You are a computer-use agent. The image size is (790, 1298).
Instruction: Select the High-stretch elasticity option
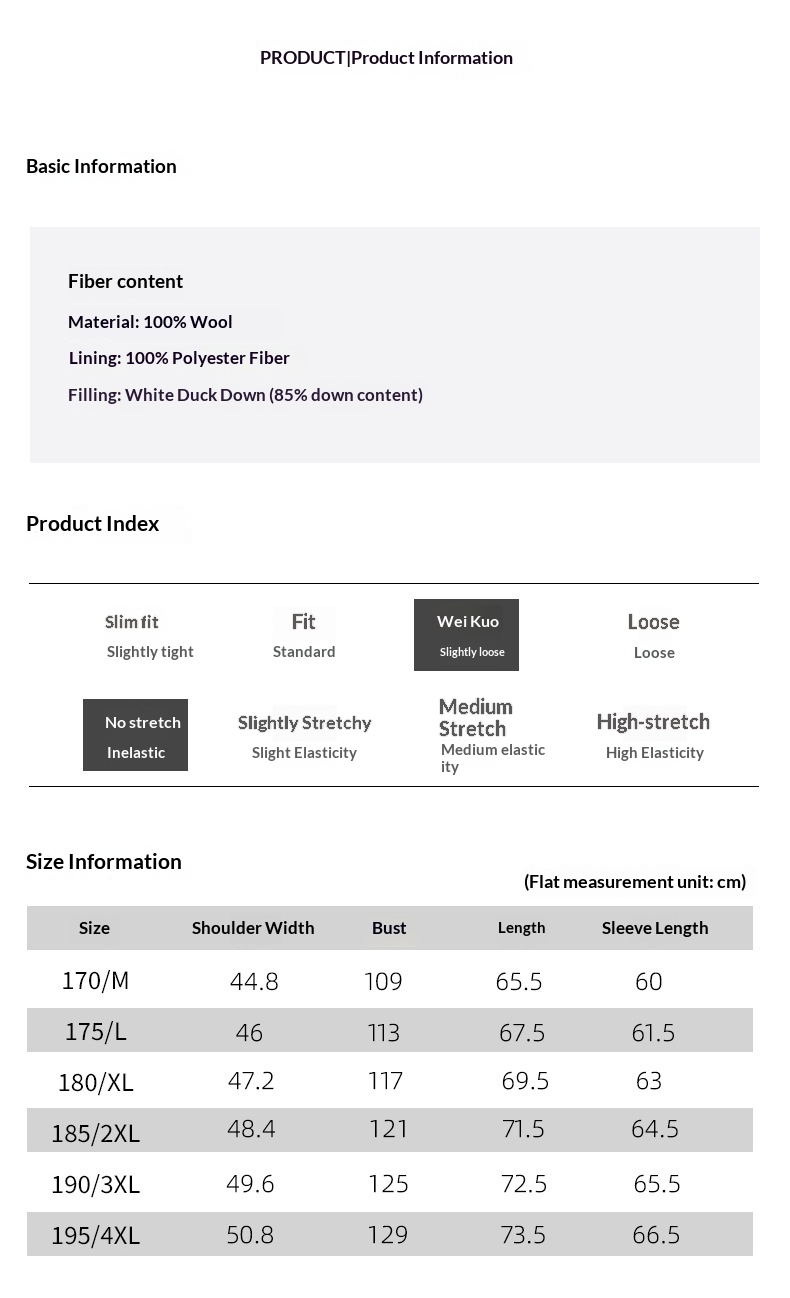click(x=654, y=736)
